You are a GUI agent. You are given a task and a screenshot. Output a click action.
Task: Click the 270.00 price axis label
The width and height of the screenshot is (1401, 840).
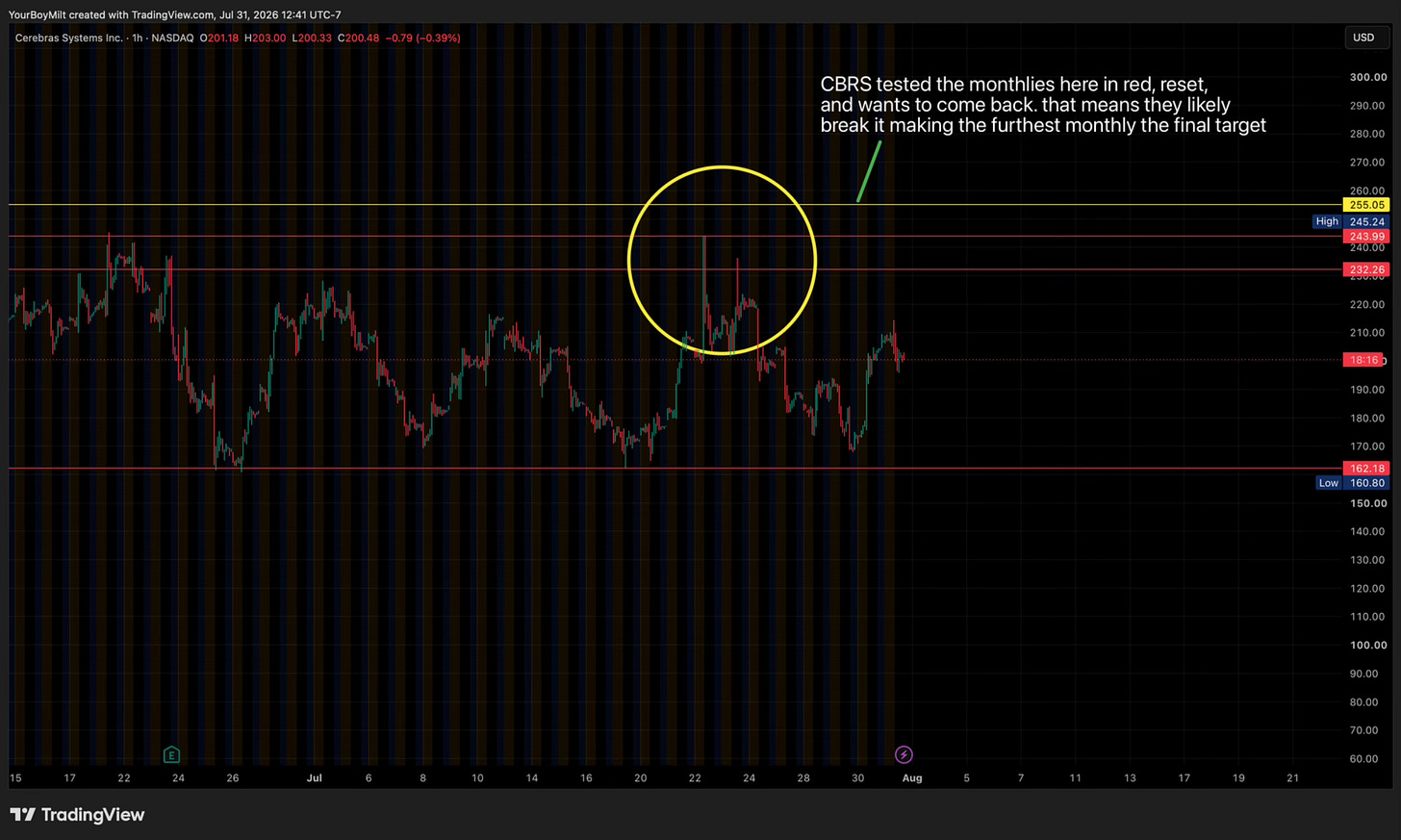tap(1368, 163)
